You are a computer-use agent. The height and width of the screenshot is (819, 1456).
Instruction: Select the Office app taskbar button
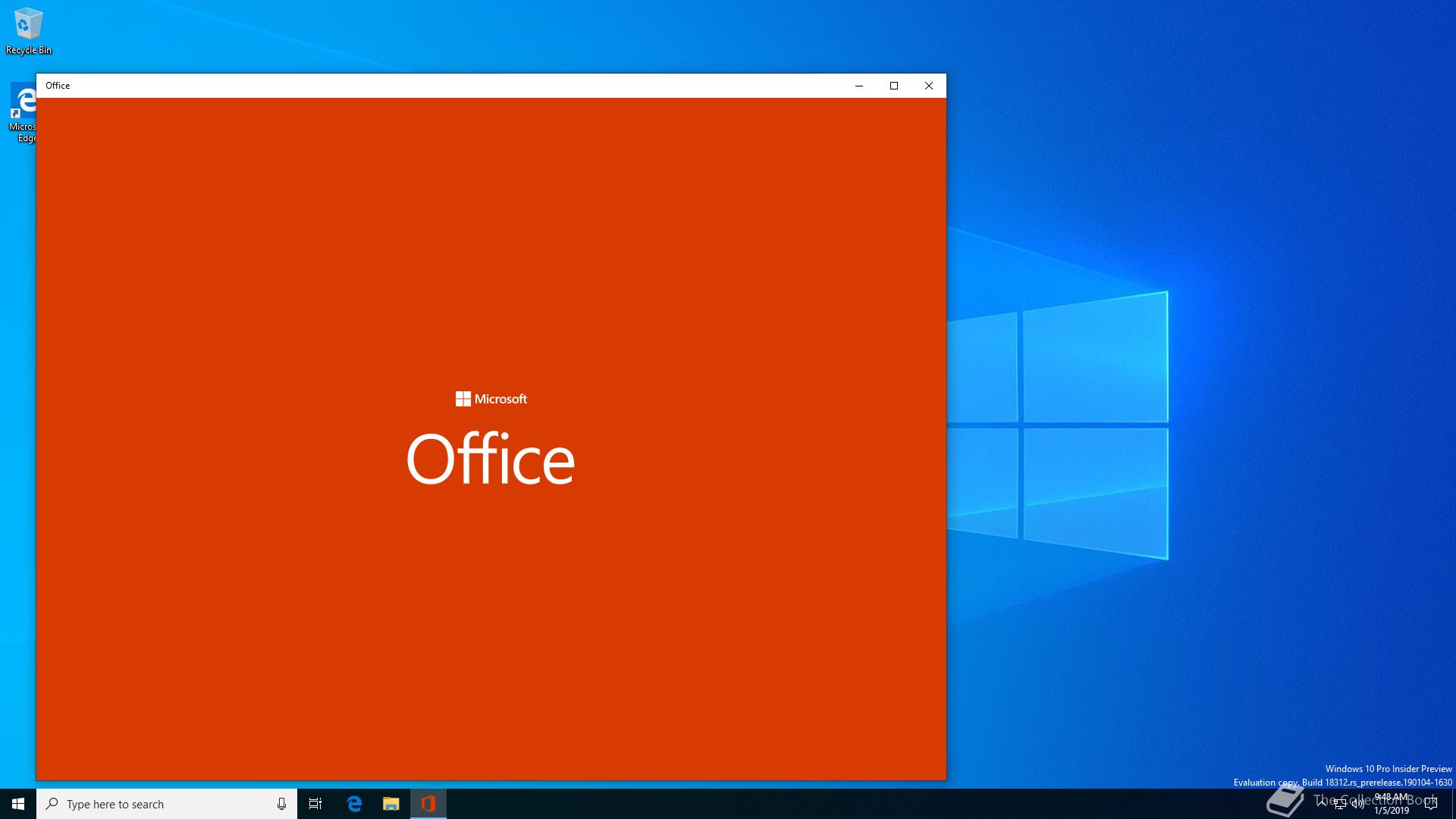click(428, 804)
